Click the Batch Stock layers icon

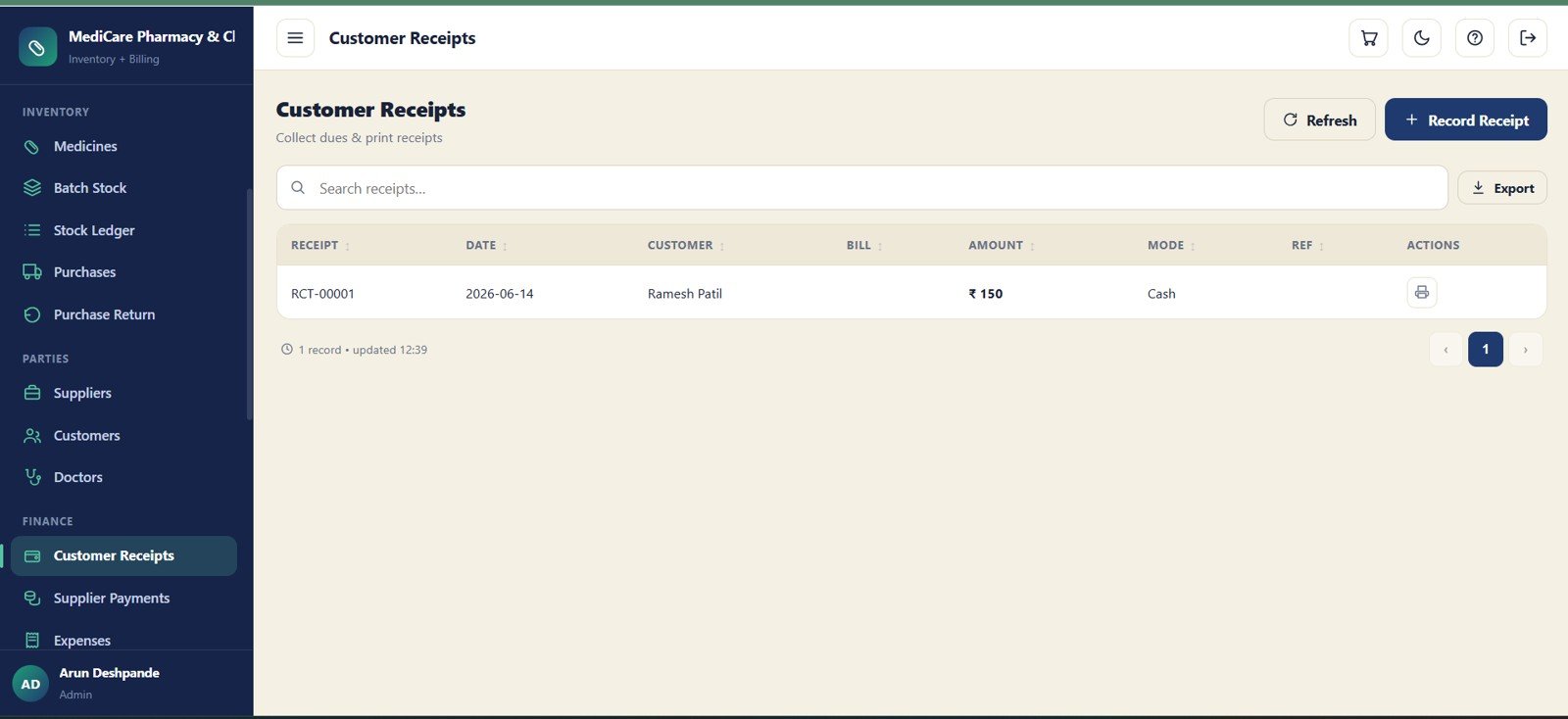pyautogui.click(x=32, y=188)
